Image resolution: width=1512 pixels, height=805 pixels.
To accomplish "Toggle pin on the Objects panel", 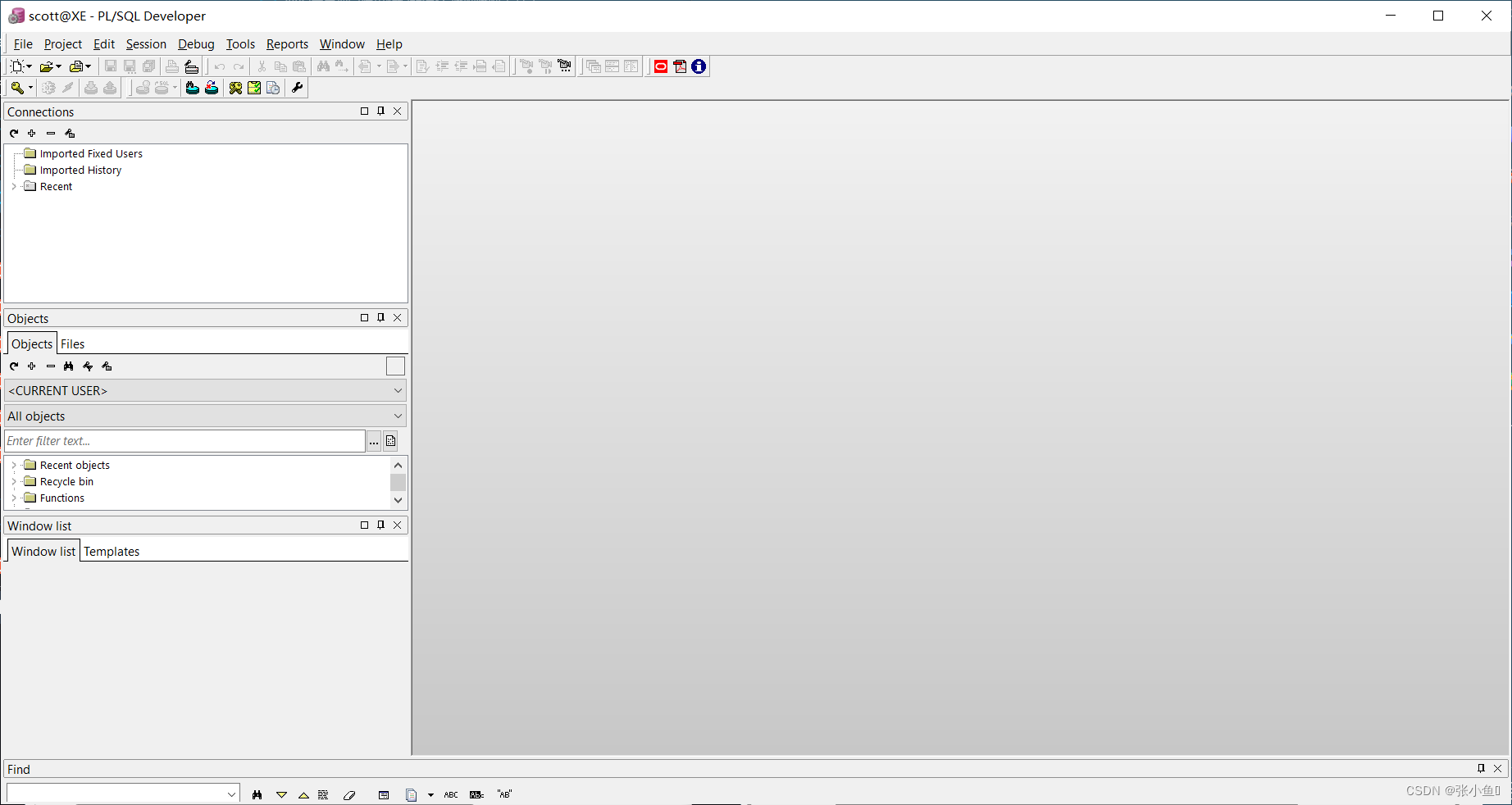I will point(381,317).
